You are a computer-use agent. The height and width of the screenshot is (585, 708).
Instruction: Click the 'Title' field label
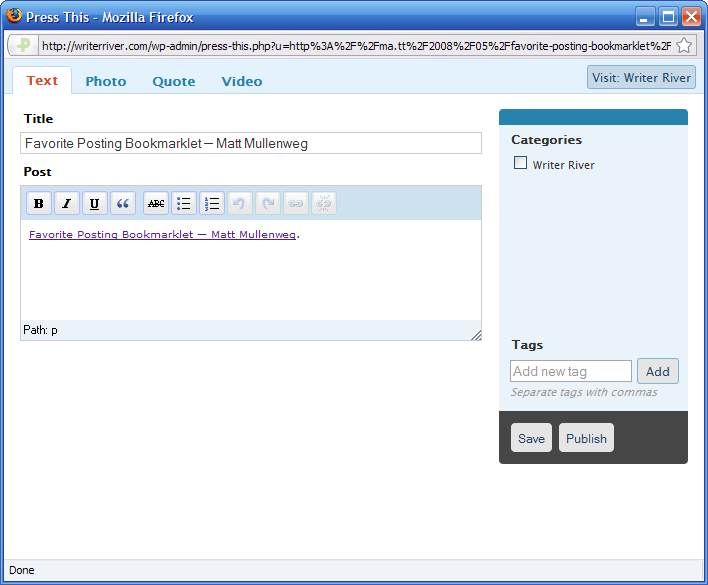(x=38, y=119)
